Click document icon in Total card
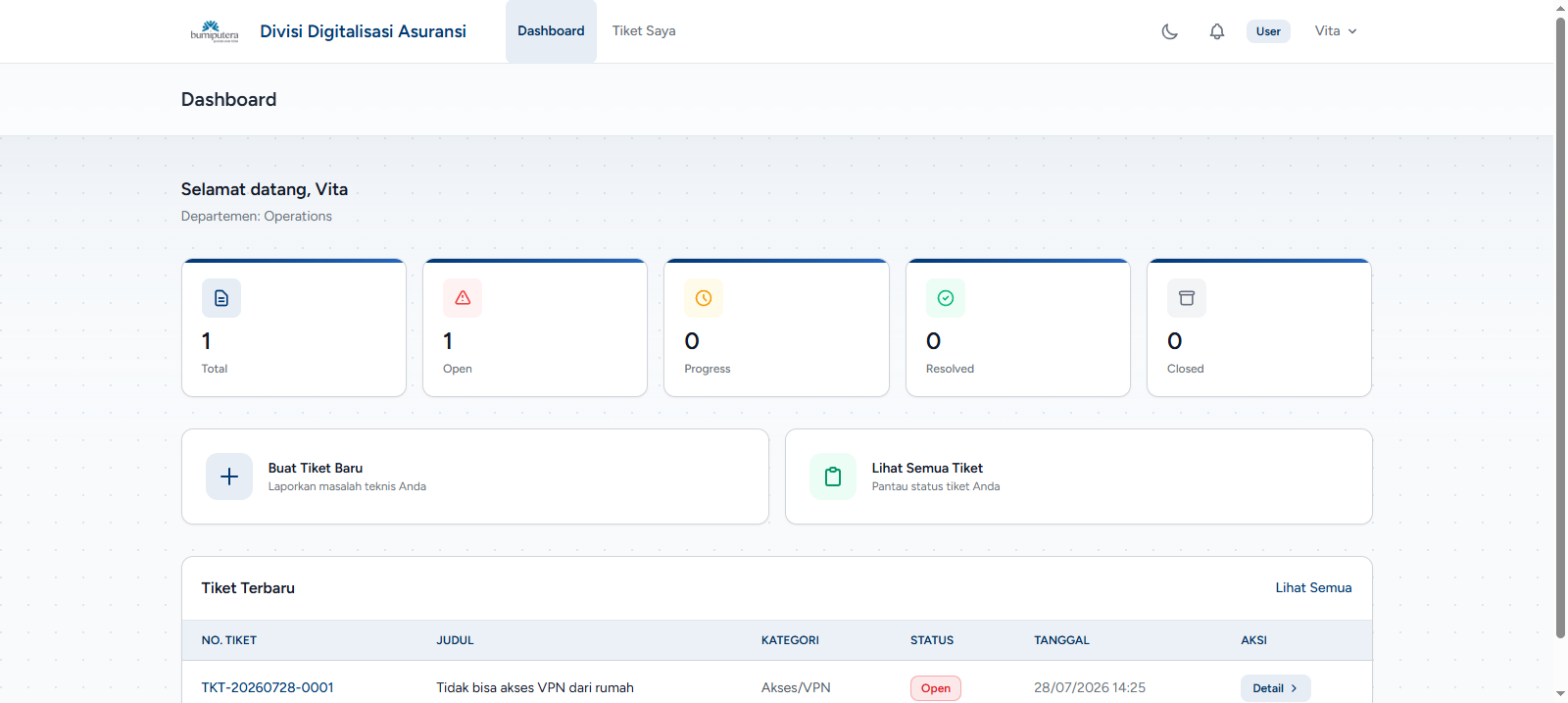The width and height of the screenshot is (1568, 703). [x=221, y=298]
